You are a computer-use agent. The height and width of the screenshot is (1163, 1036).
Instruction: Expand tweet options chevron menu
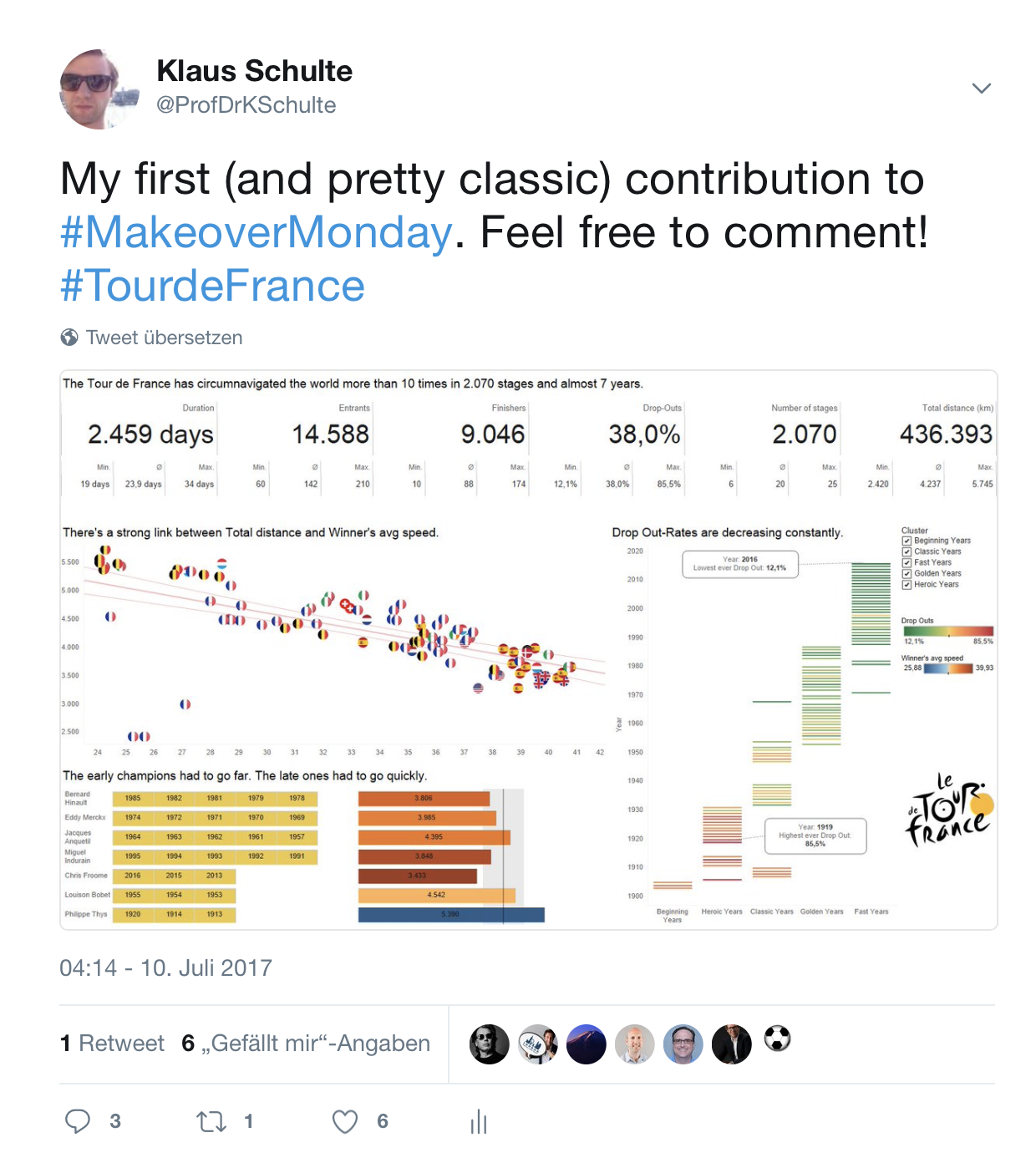(x=982, y=89)
